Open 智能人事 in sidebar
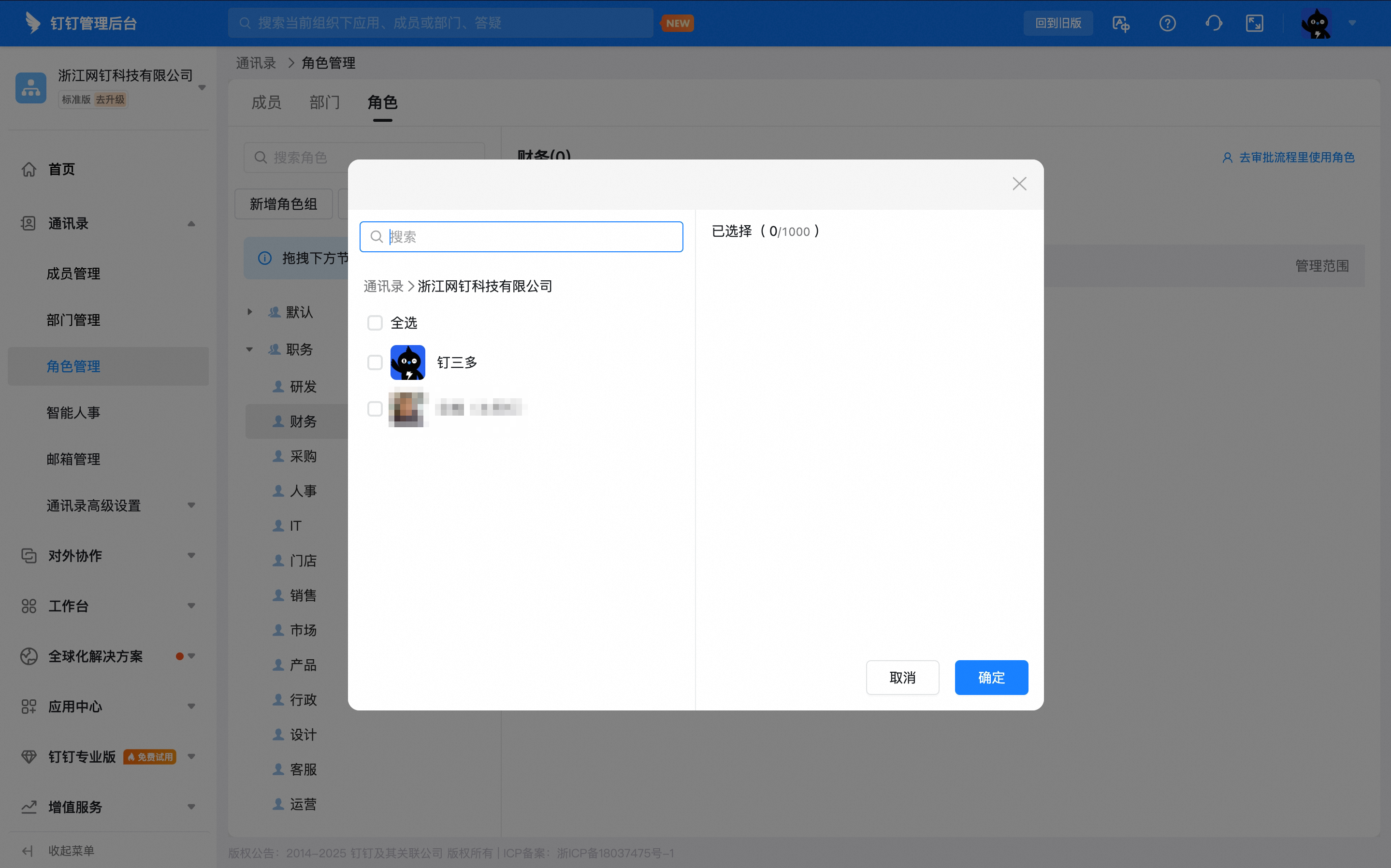Screen dimensions: 1391x868 tap(73, 413)
